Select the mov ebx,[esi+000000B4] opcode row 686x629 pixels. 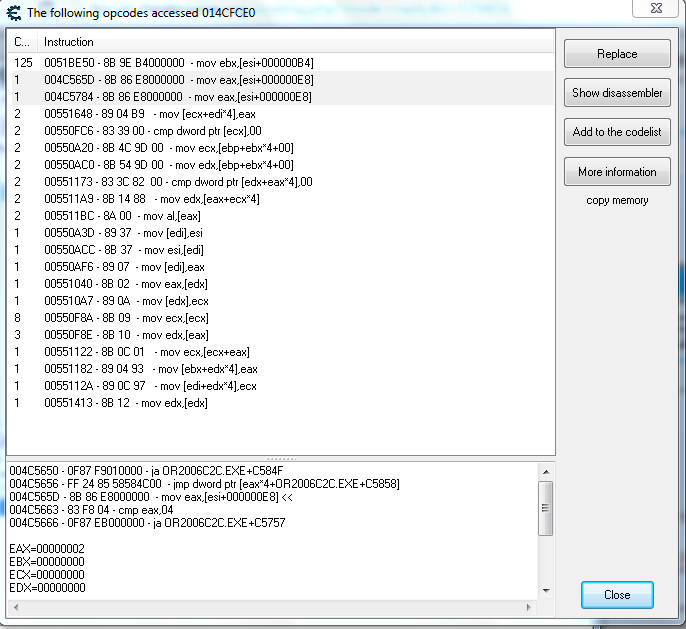180,62
